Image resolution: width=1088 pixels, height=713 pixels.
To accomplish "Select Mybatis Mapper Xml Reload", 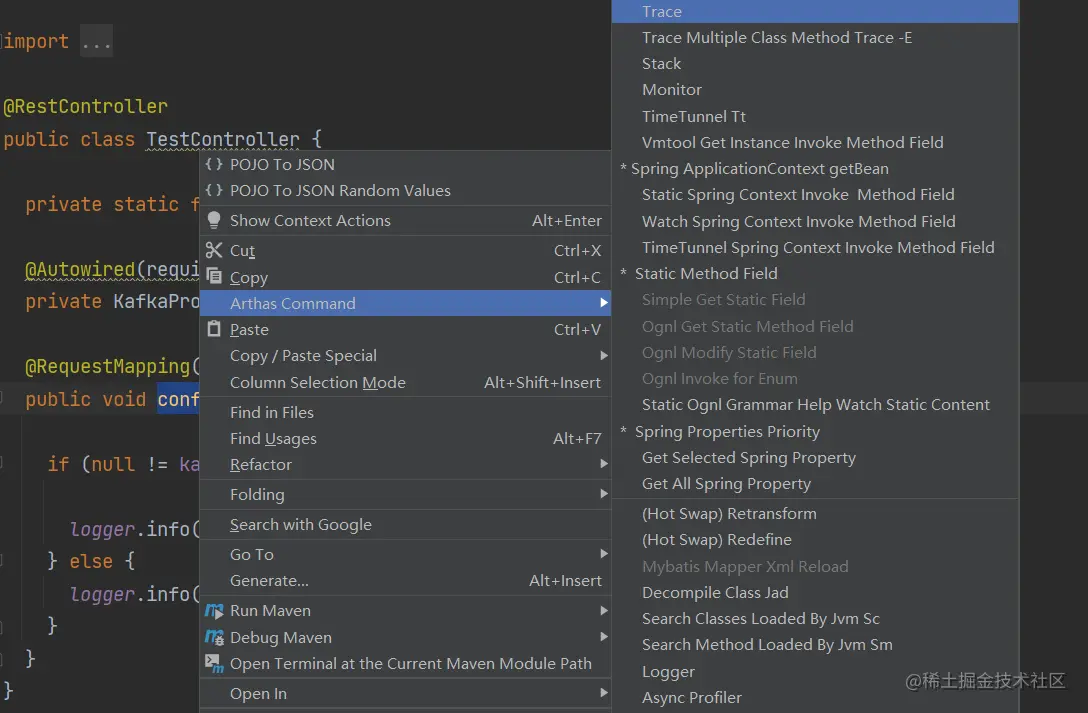I will 815,567.
